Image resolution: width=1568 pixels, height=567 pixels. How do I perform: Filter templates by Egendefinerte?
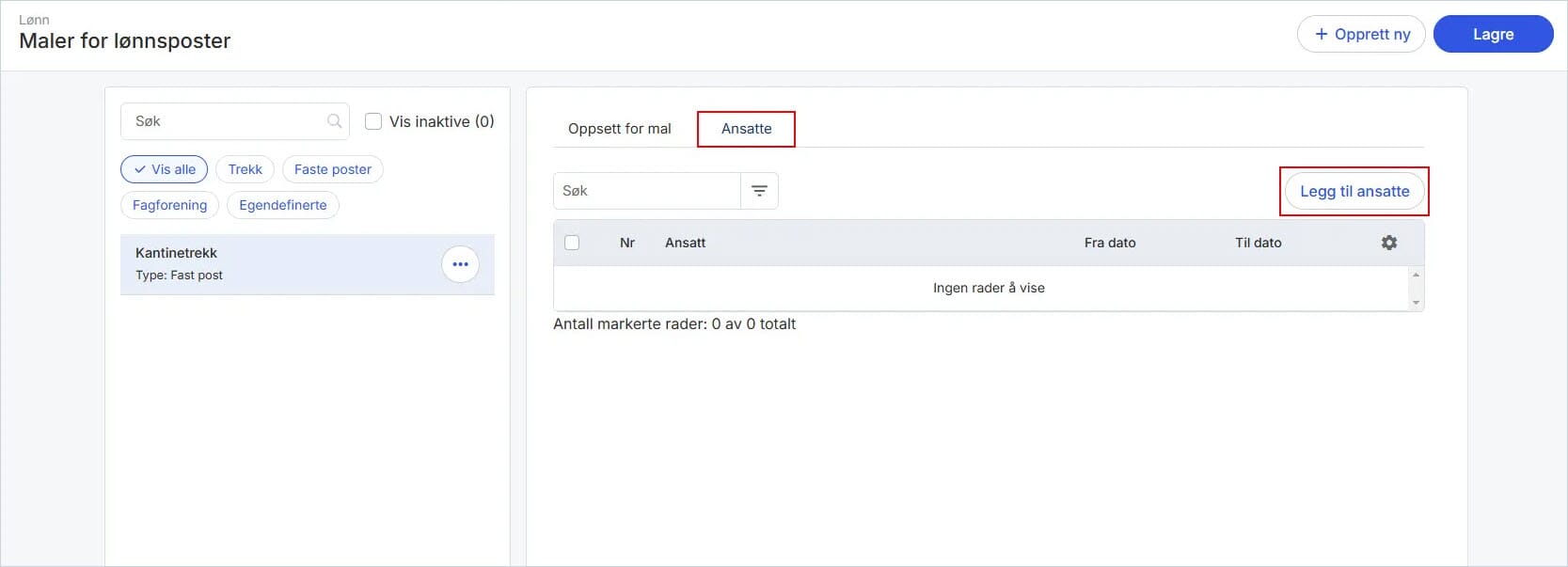tap(283, 205)
